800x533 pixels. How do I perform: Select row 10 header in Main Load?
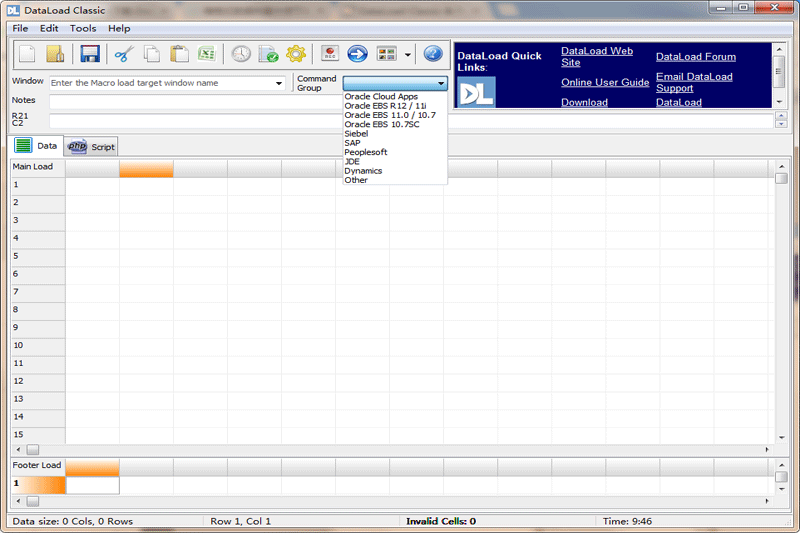(38, 346)
